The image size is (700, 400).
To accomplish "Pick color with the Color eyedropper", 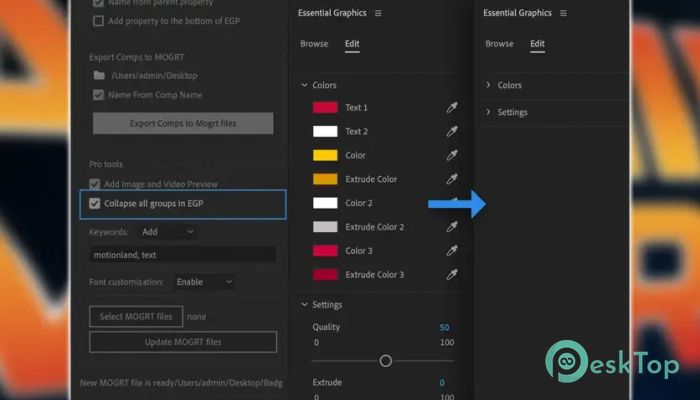I will pos(452,155).
